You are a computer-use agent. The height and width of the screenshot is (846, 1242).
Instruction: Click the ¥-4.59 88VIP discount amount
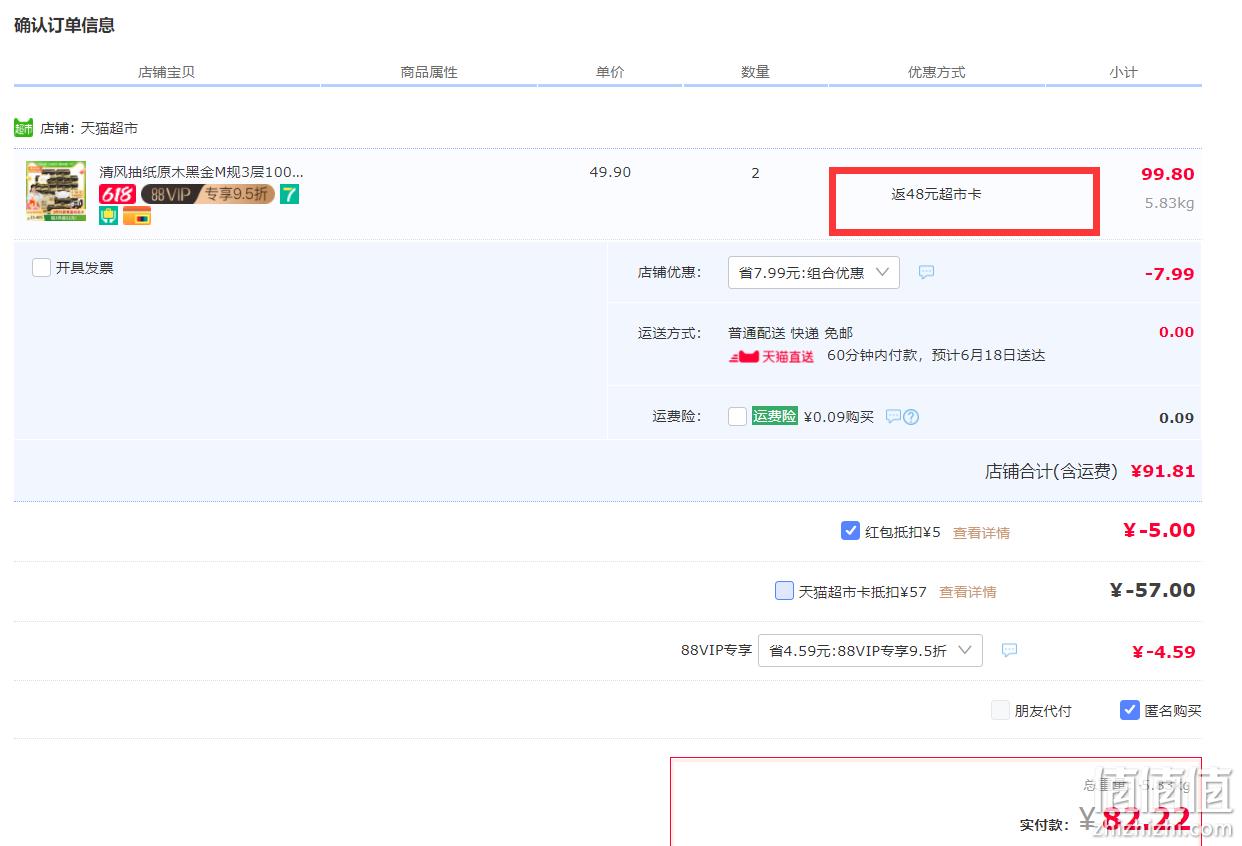[x=1163, y=652]
